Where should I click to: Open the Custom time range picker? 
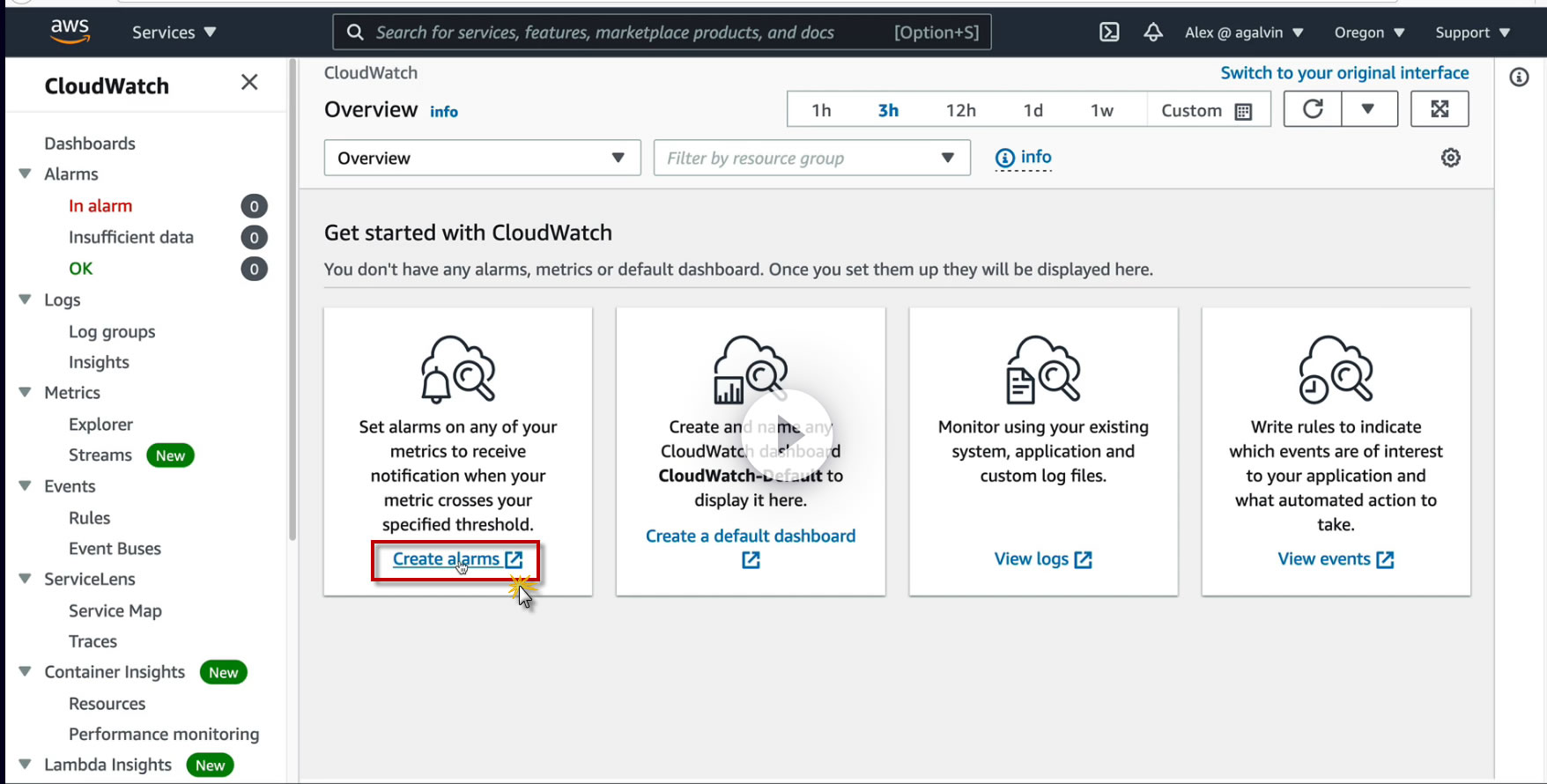tap(1207, 110)
